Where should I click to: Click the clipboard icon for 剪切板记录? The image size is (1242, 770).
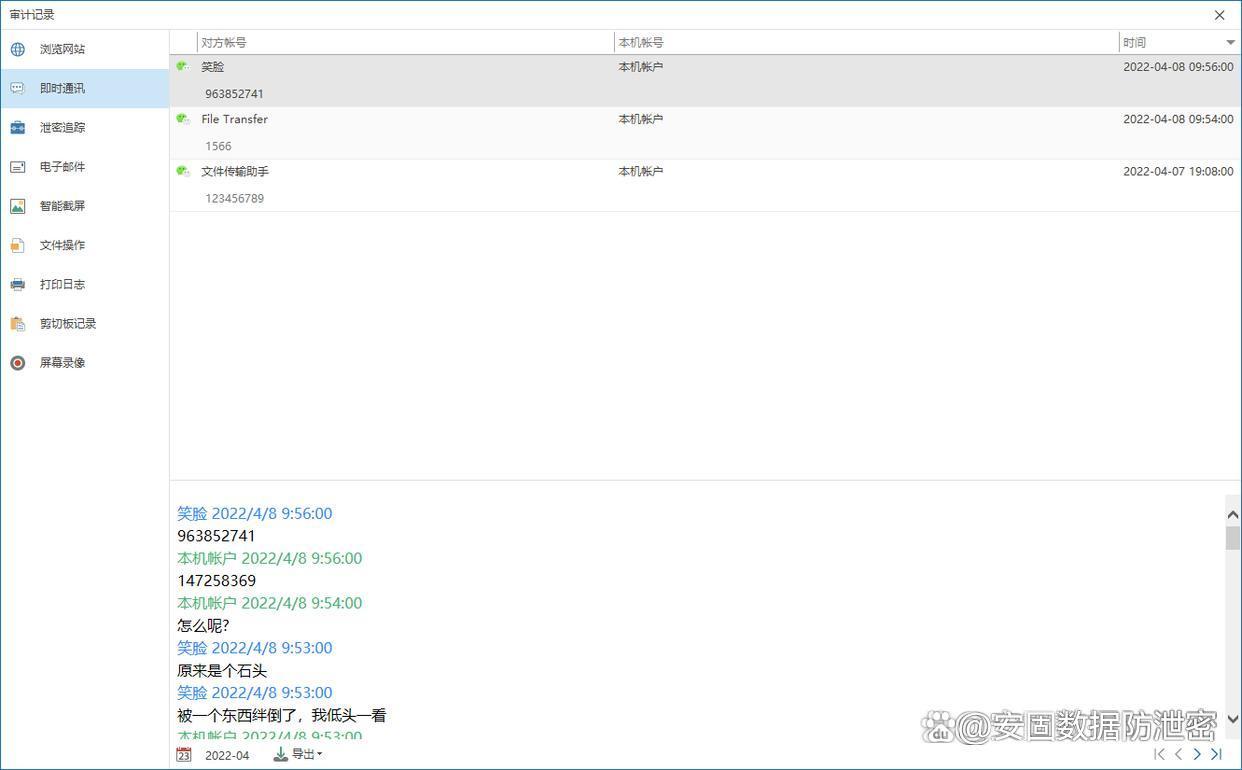tap(17, 324)
